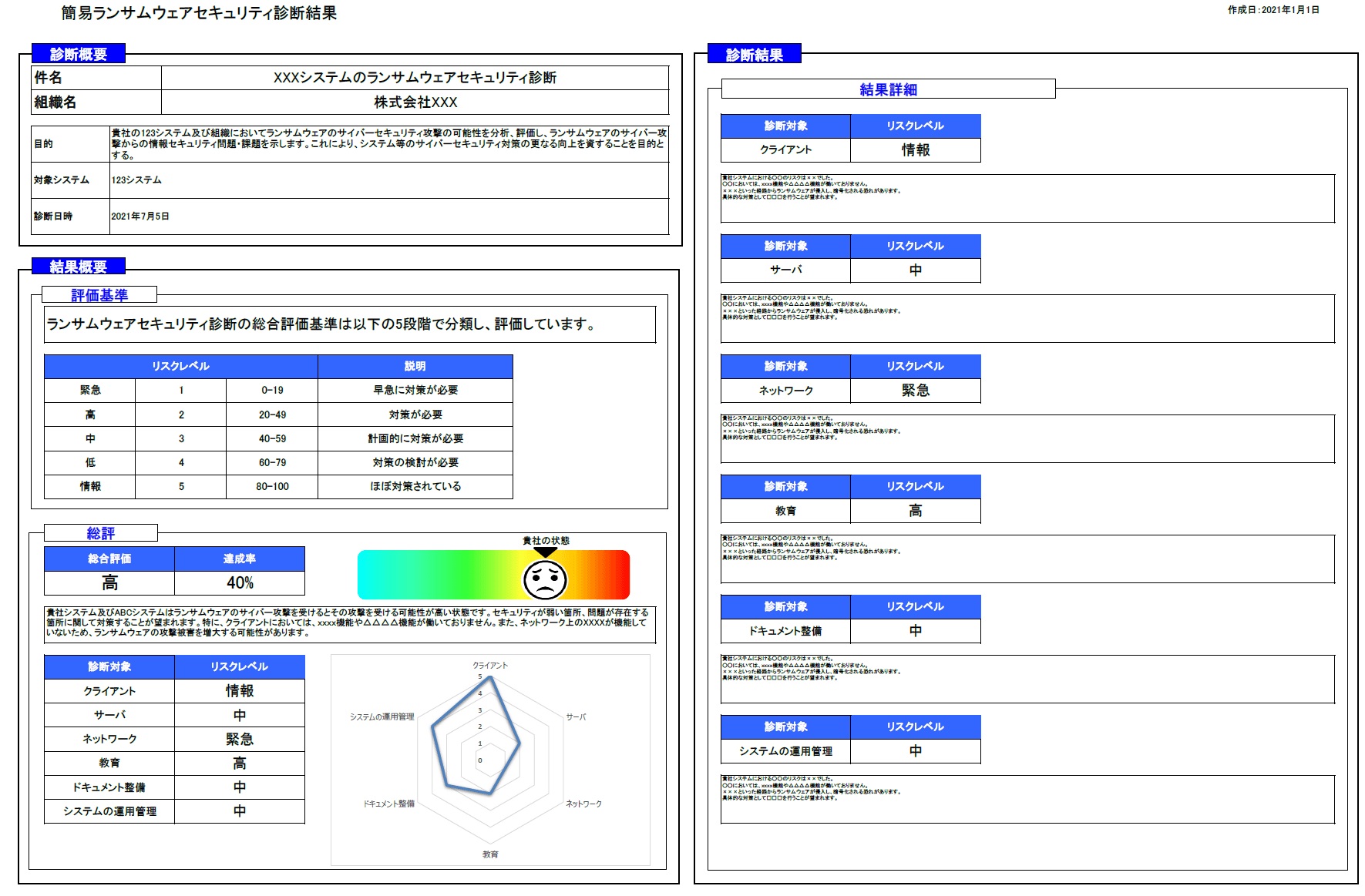This screenshot has width=1365, height=896.
Task: Select the 総評 boxed heading
Action: (x=100, y=532)
